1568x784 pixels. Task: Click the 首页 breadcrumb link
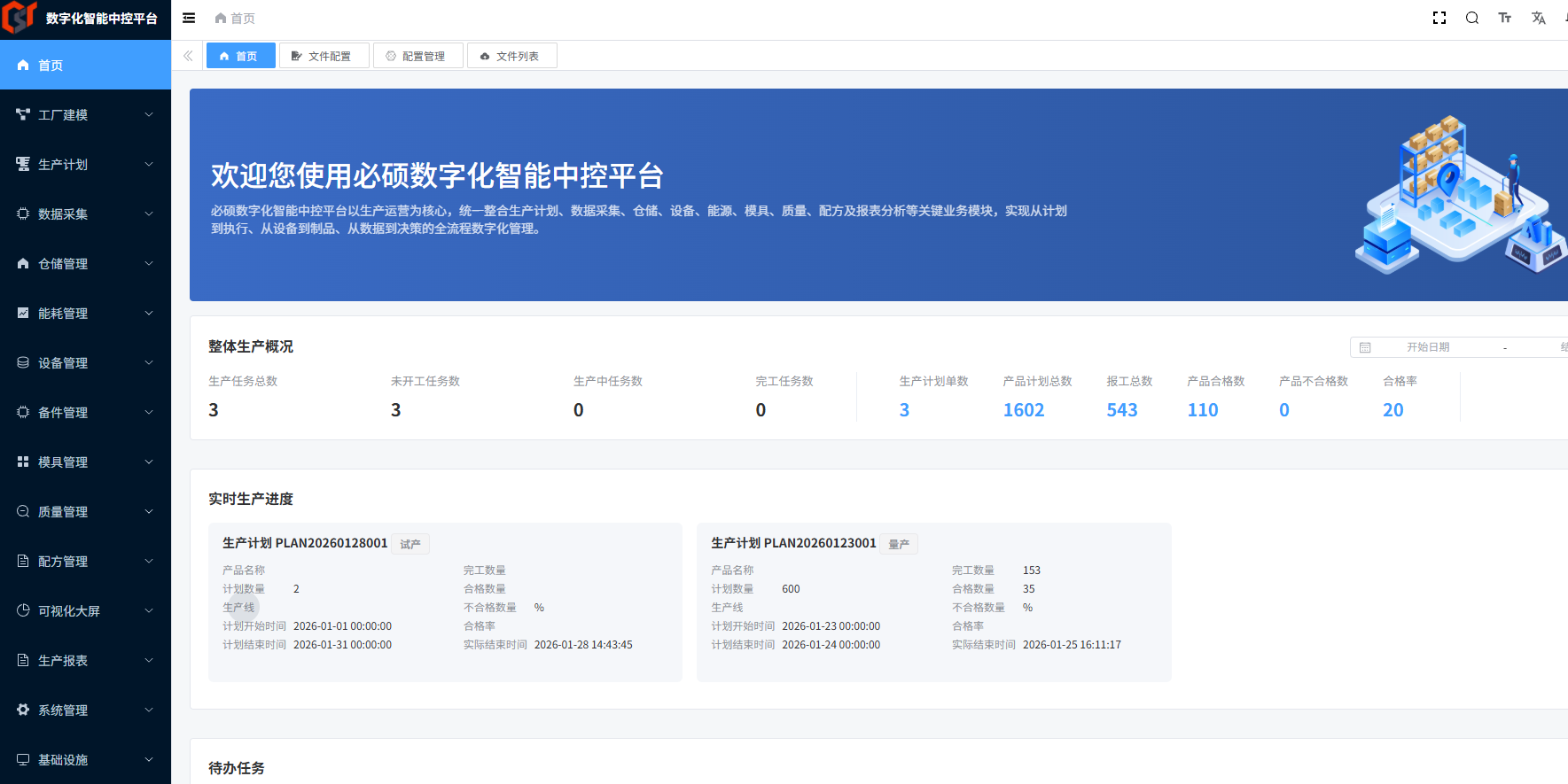235,18
